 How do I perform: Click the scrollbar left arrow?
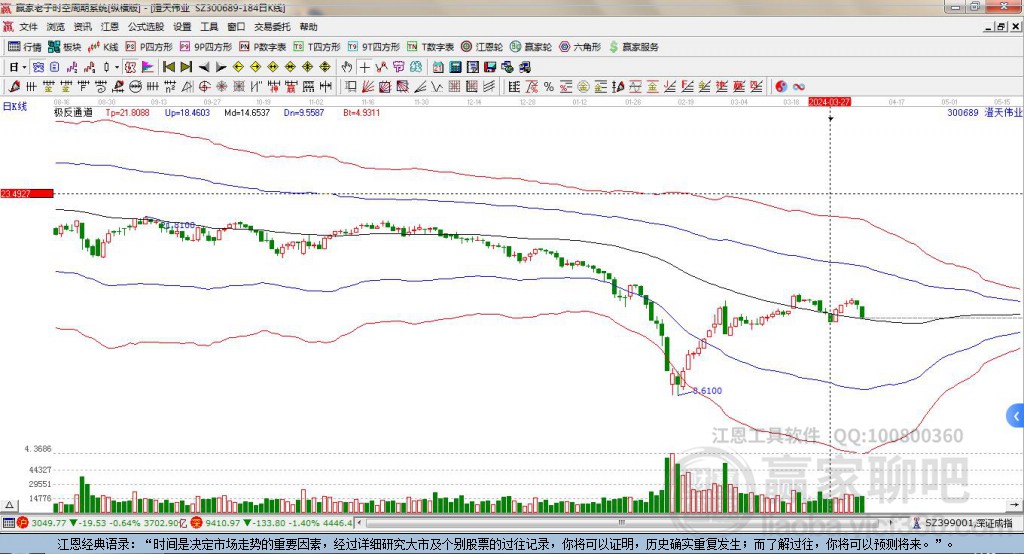coord(359,523)
